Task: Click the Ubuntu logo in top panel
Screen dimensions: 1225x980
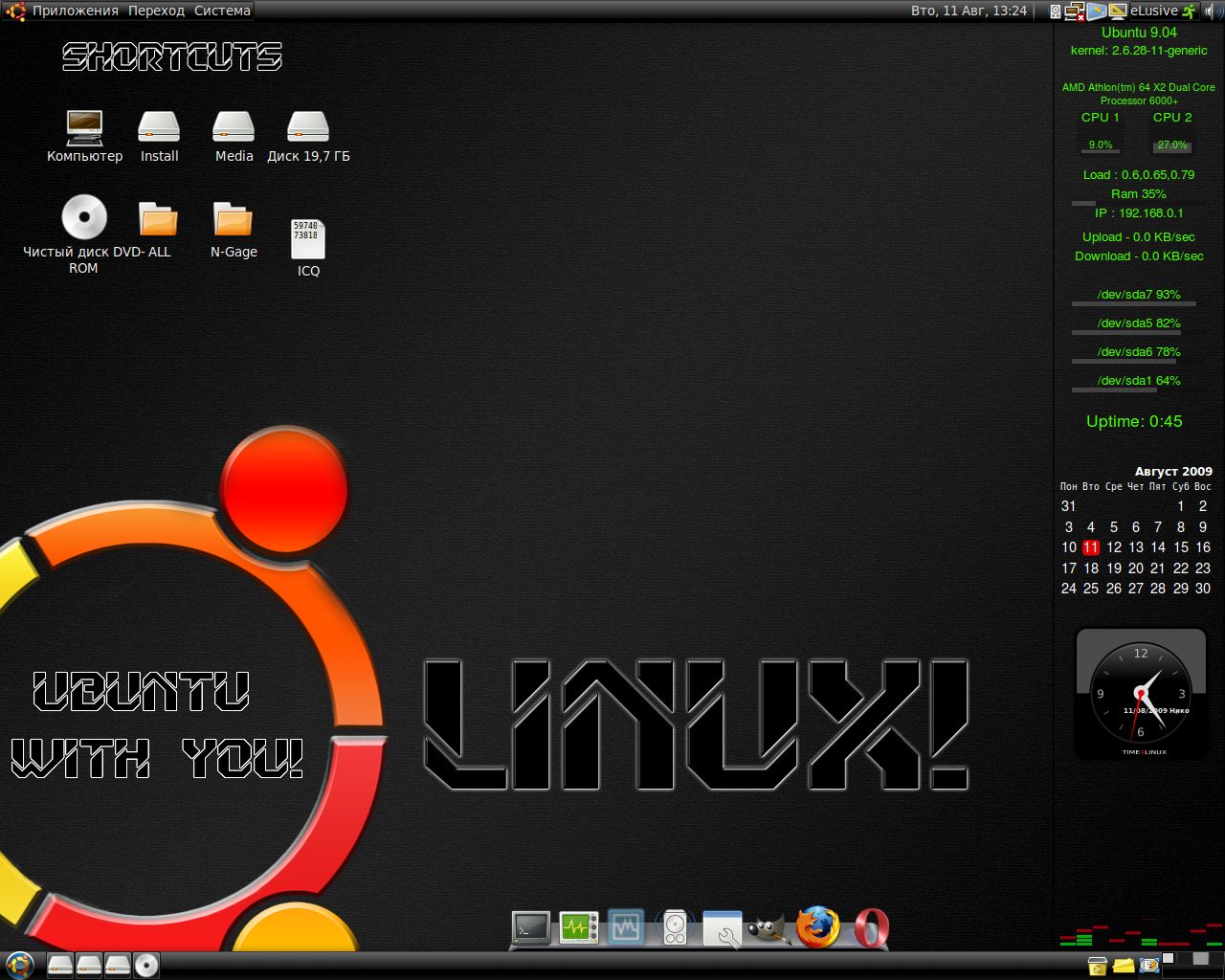Action: 15,11
